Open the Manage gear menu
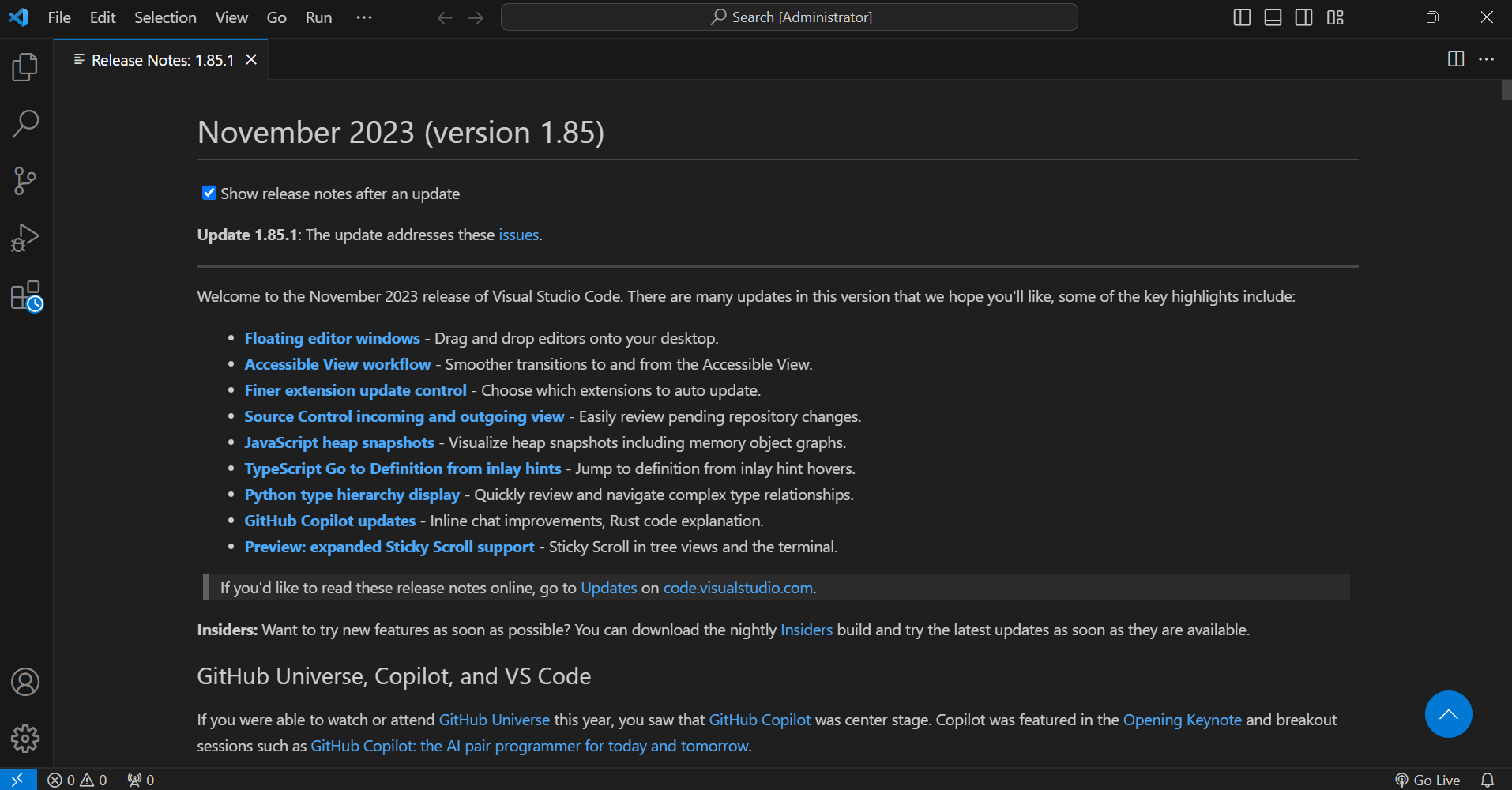Image resolution: width=1512 pixels, height=790 pixels. (24, 739)
